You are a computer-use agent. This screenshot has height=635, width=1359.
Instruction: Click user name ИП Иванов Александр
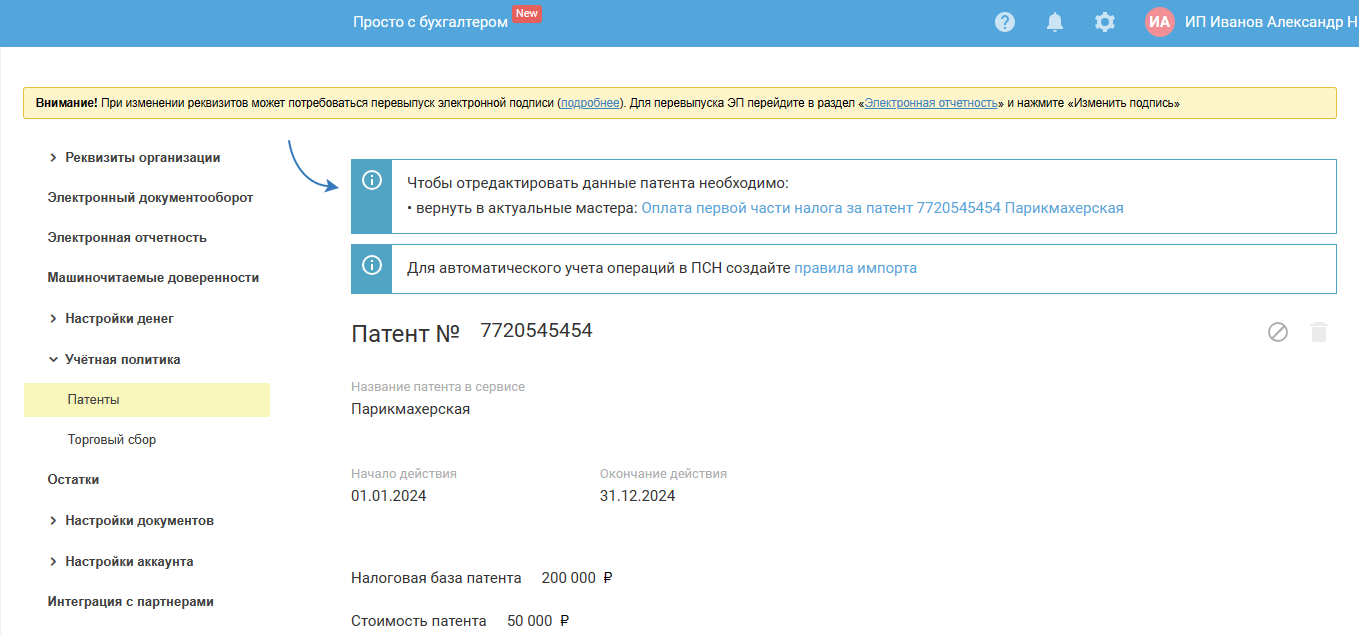point(1271,22)
